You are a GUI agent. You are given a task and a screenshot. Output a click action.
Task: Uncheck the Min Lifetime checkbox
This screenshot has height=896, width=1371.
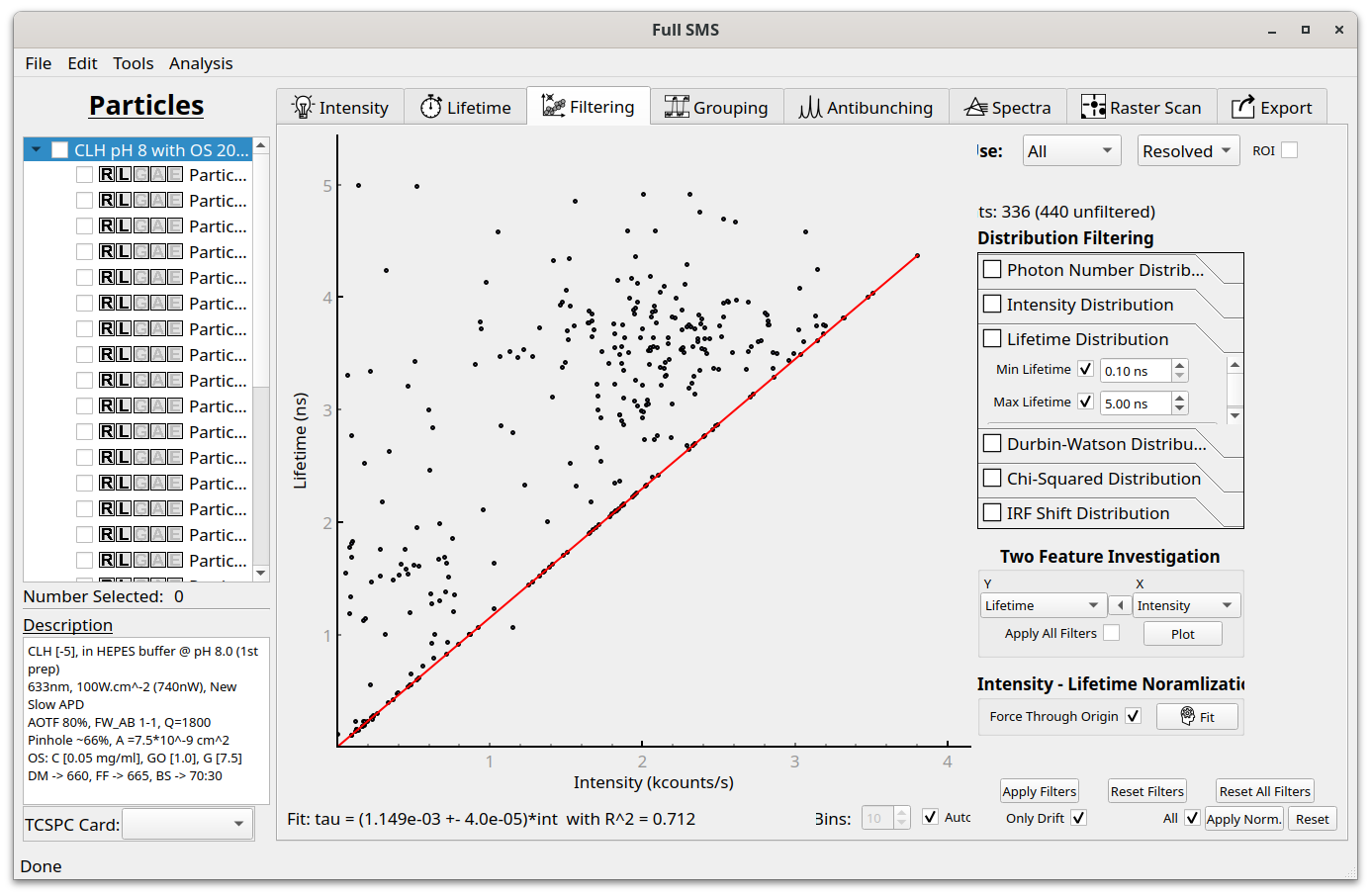(x=1085, y=369)
